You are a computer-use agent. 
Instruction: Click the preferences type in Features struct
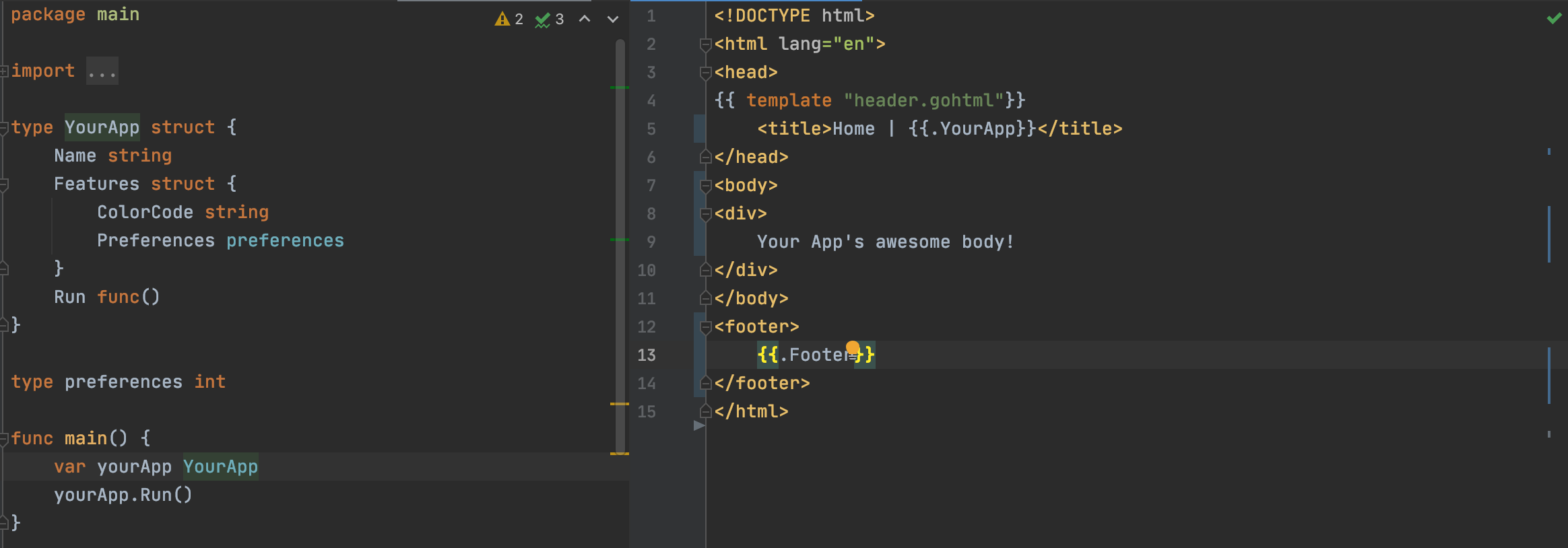285,240
